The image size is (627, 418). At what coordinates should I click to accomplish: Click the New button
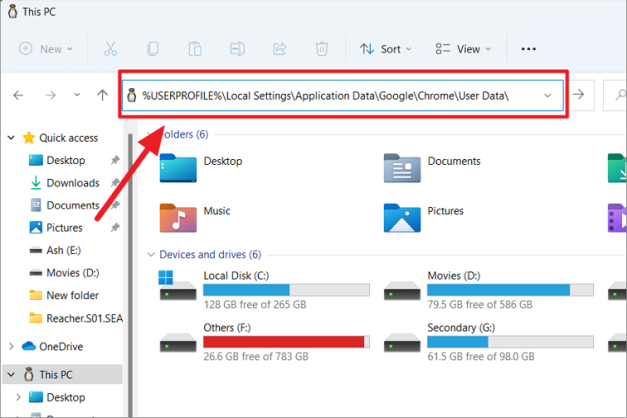[45, 48]
